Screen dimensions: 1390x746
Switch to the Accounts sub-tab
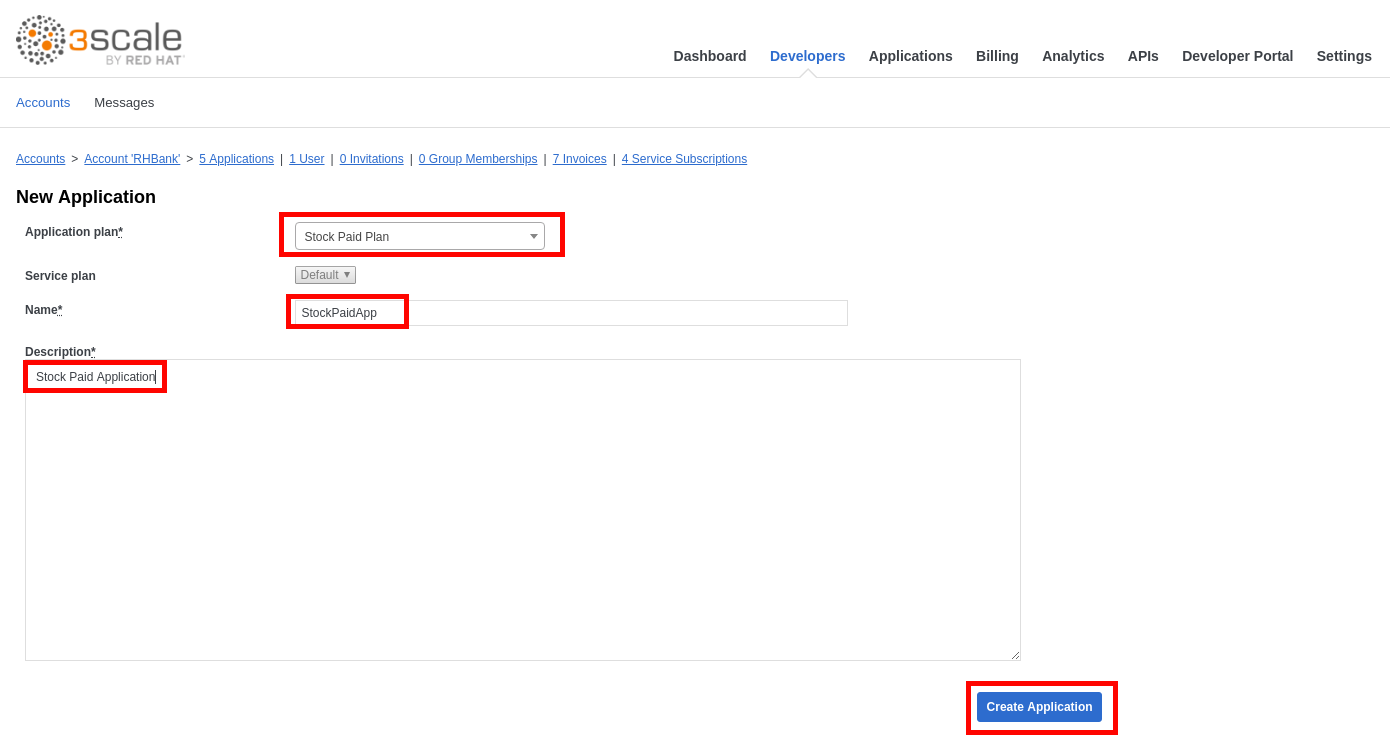click(x=43, y=103)
